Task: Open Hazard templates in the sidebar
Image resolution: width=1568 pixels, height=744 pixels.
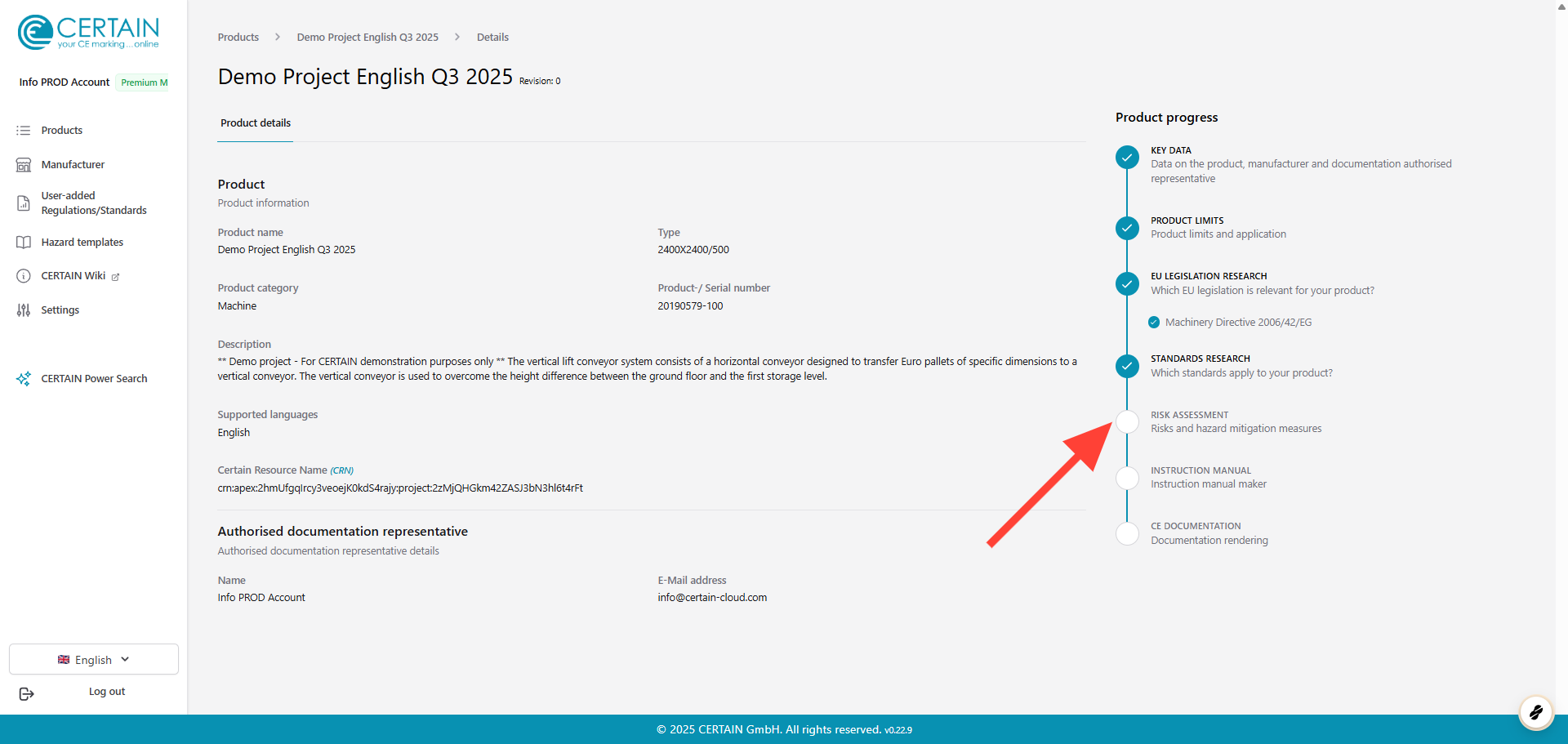Action: [x=82, y=243]
